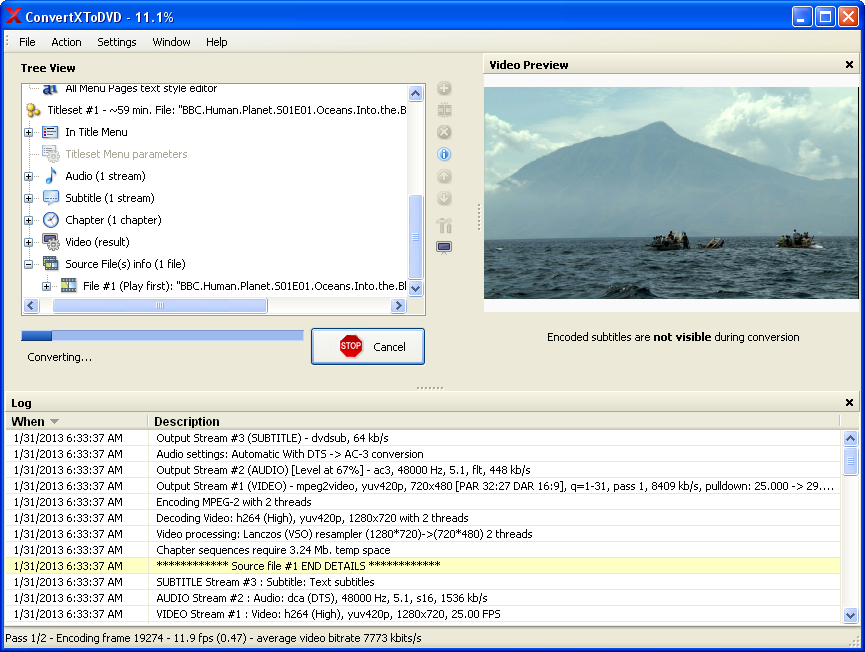
Task: Close the Log panel
Action: click(849, 403)
